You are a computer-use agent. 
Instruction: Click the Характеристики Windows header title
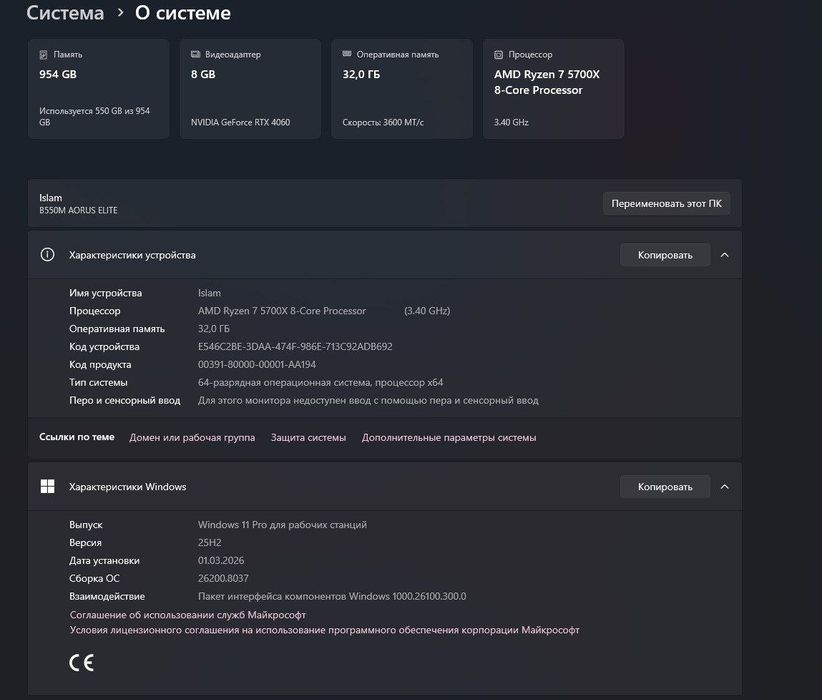[127, 487]
